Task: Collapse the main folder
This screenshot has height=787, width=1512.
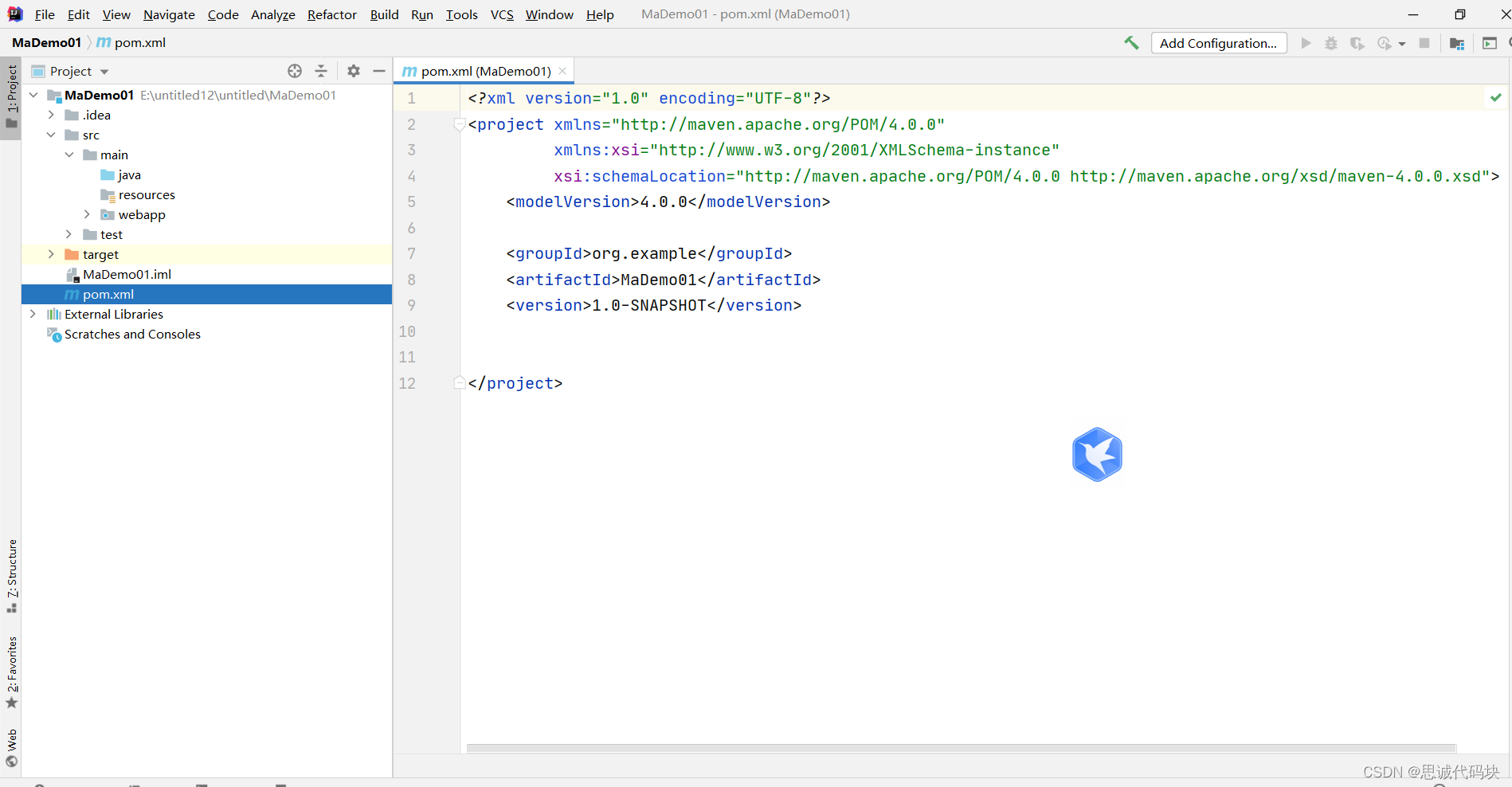Action: pyautogui.click(x=69, y=155)
